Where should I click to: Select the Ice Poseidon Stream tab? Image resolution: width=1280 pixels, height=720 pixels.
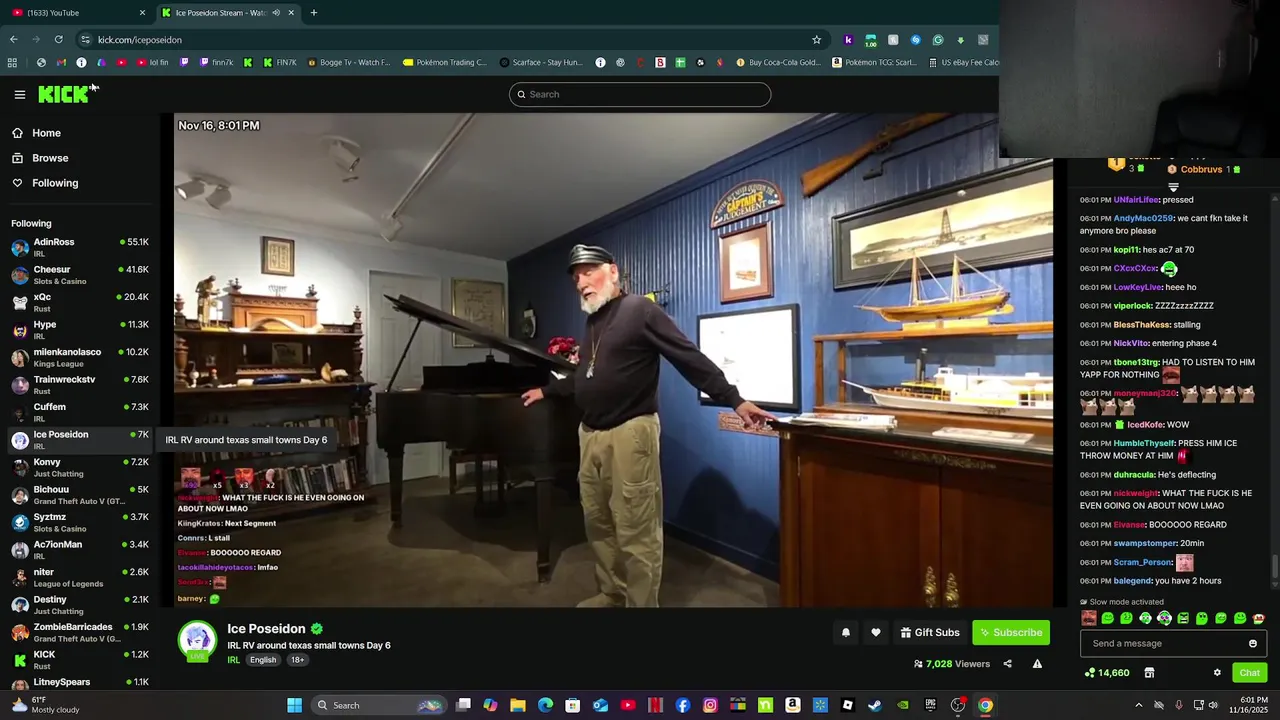click(x=228, y=13)
